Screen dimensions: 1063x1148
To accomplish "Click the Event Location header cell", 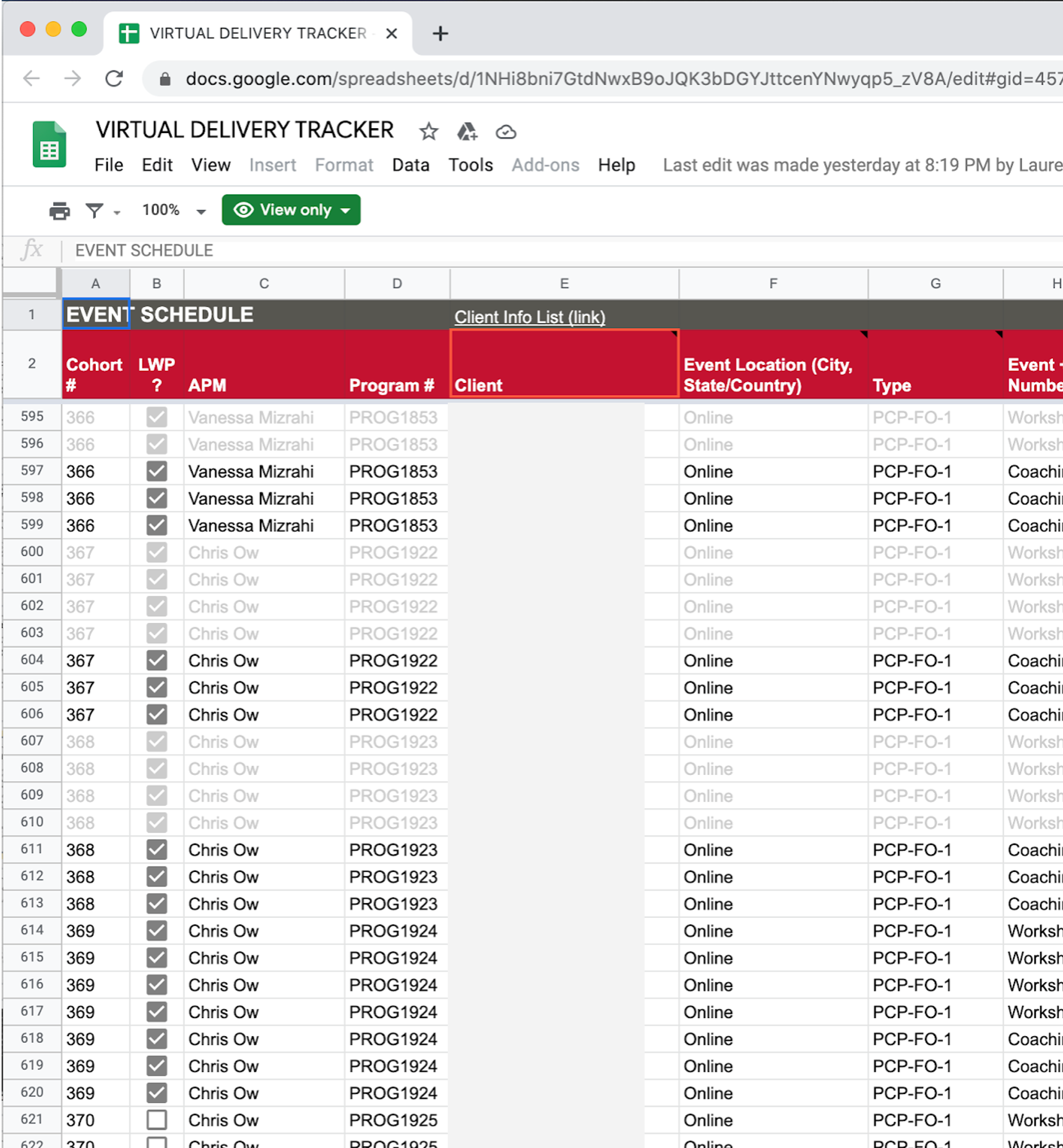I will point(773,363).
